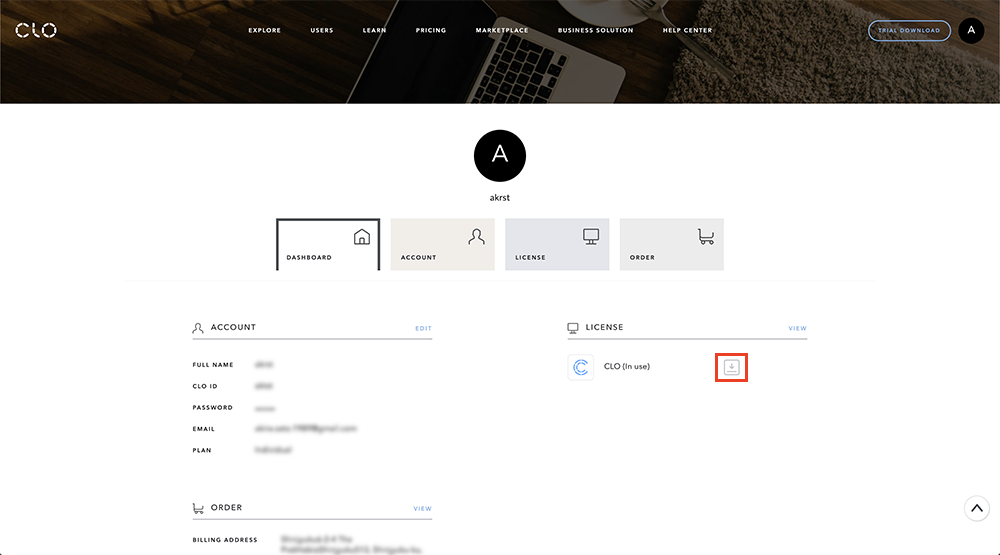Click the cart icon beside Order heading
This screenshot has height=555, width=1000.
click(x=198, y=508)
